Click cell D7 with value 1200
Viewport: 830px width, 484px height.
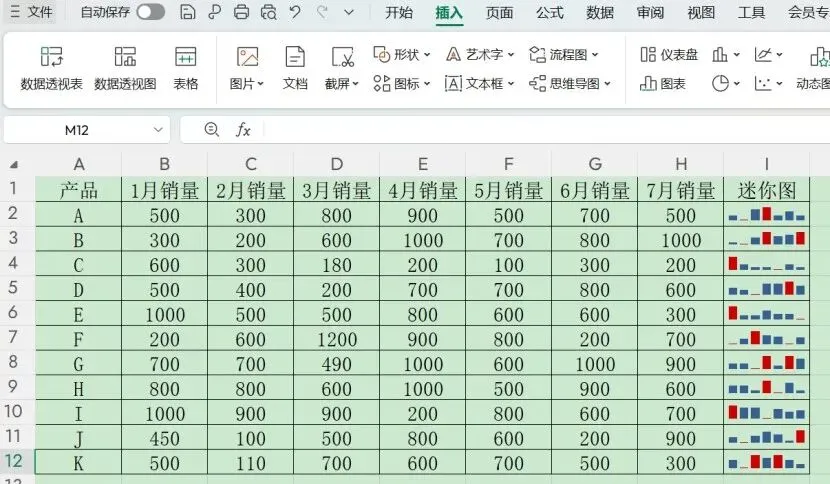coord(336,339)
